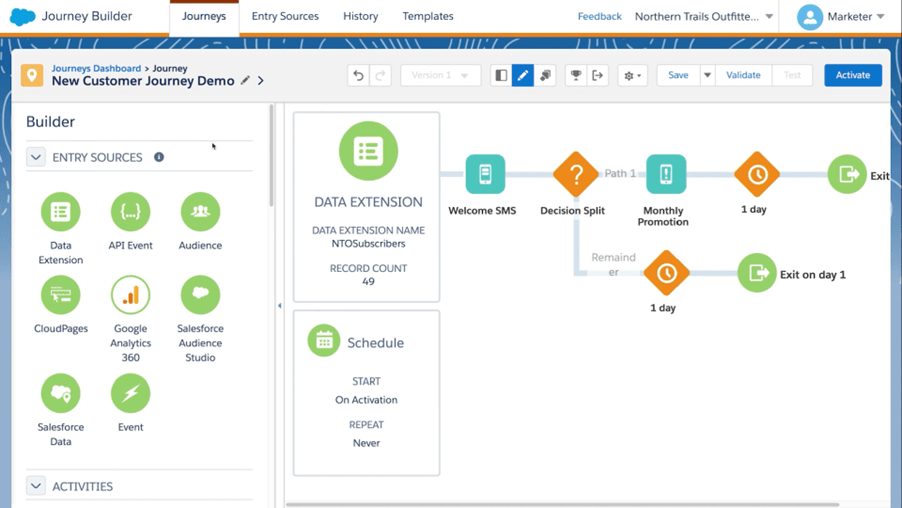Viewport: 902px width, 508px height.
Task: Open the Feedback link
Action: [x=599, y=17]
